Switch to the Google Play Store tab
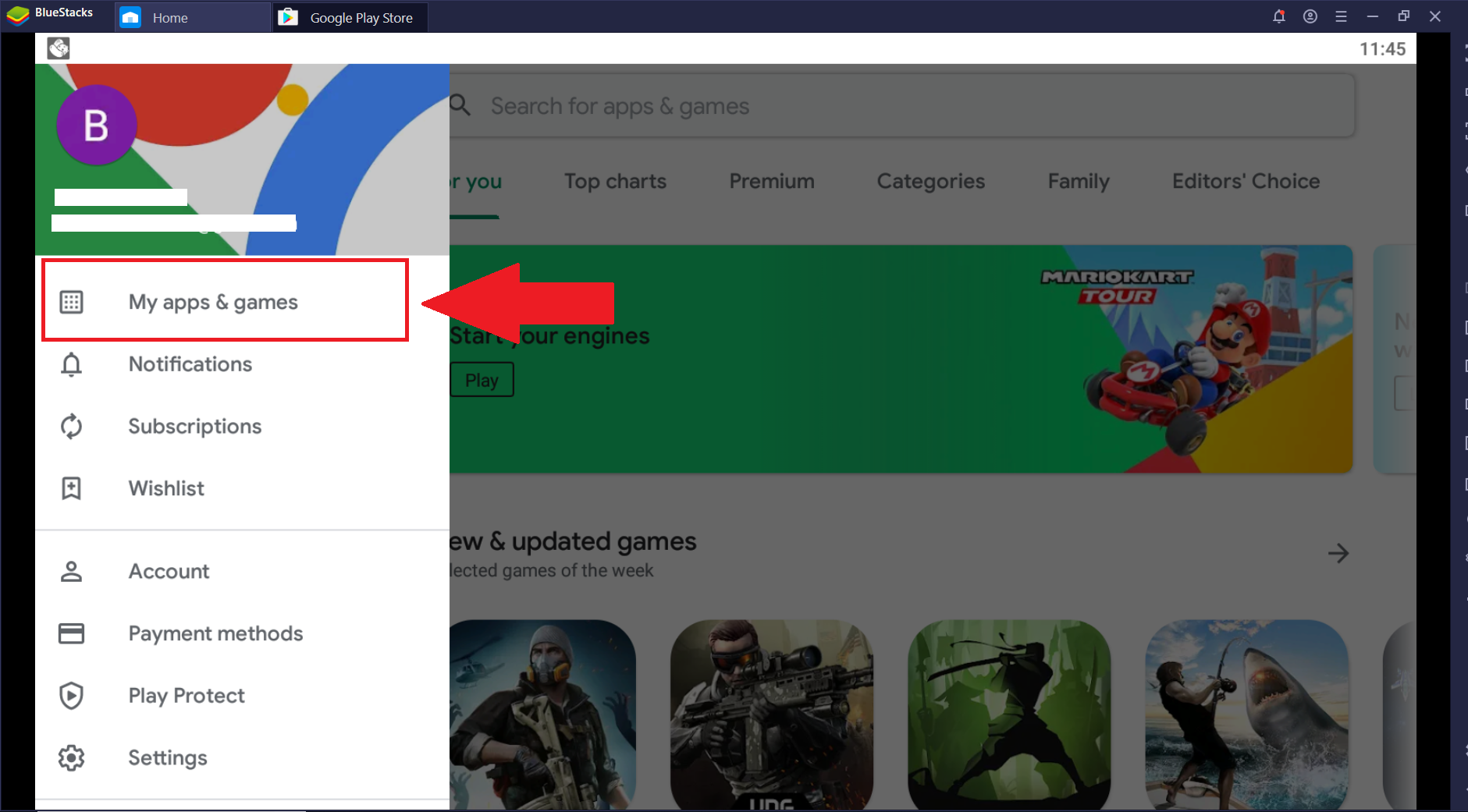 point(350,17)
